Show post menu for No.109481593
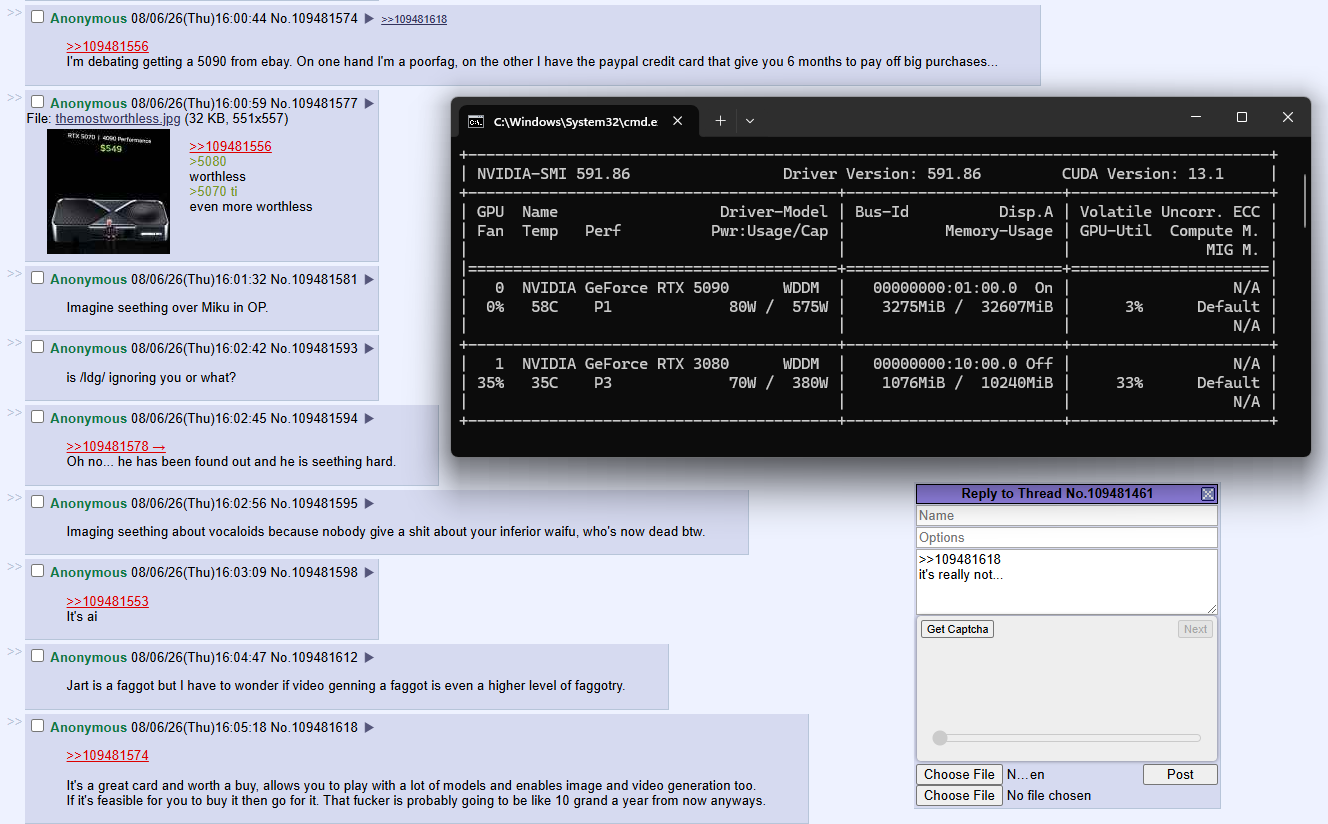 pos(369,348)
